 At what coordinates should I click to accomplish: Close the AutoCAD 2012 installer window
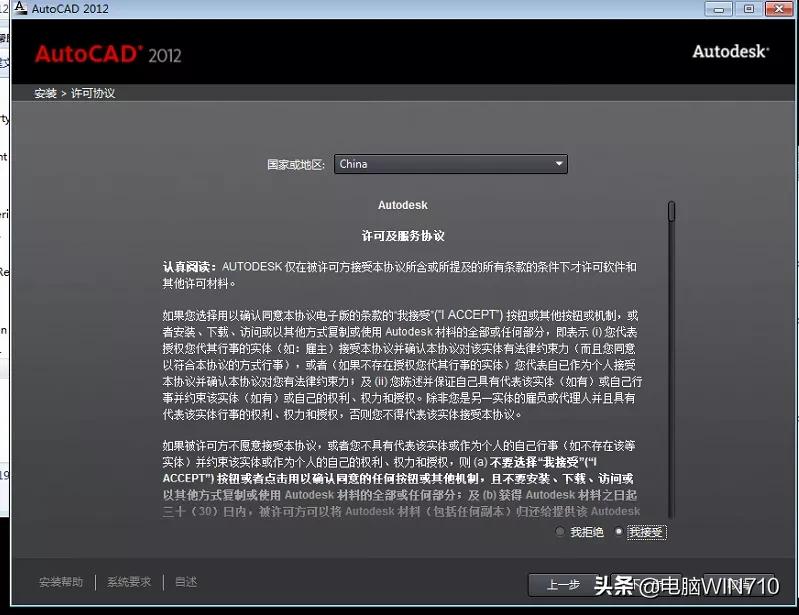pyautogui.click(x=779, y=9)
